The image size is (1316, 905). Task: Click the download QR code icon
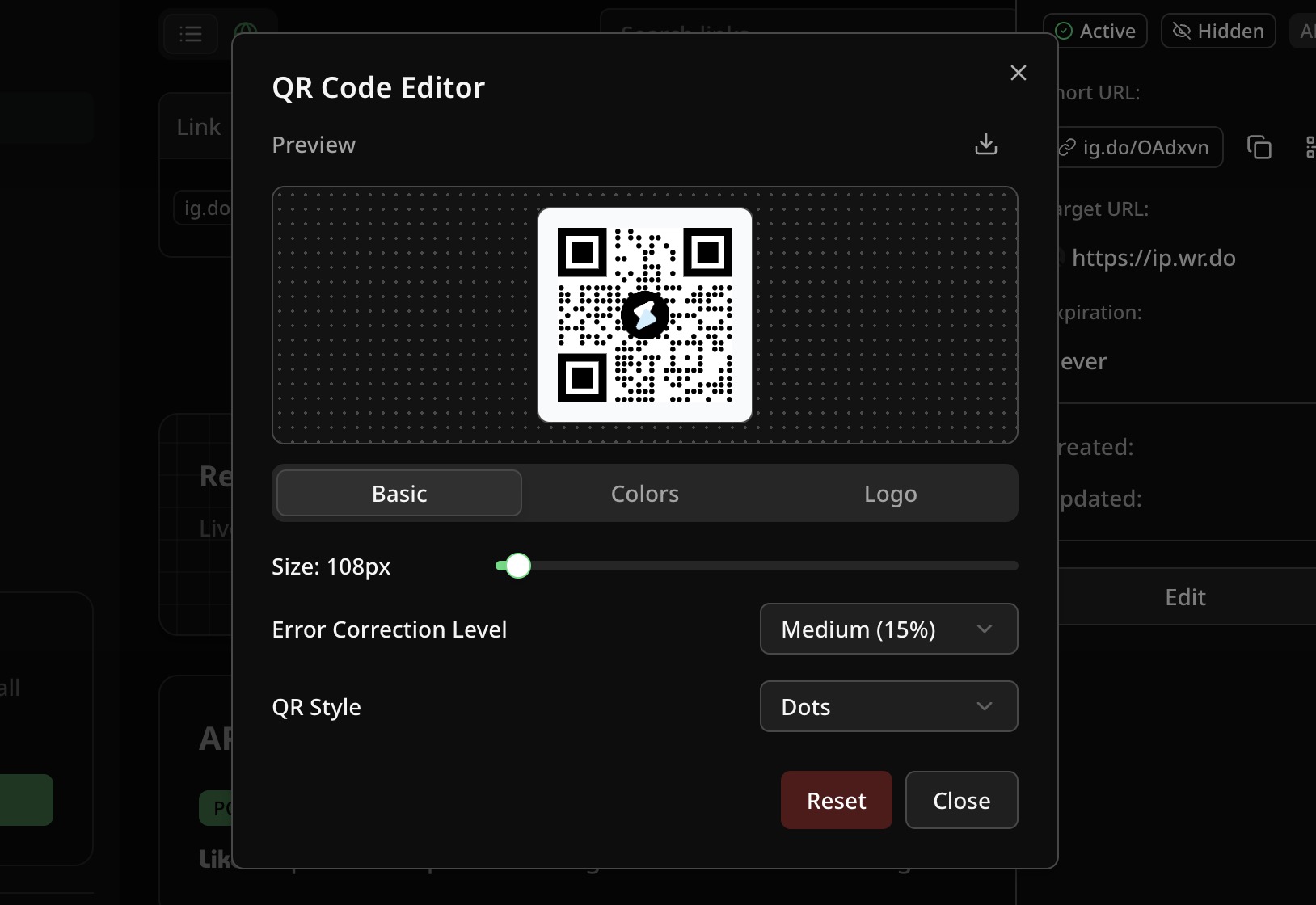(985, 145)
